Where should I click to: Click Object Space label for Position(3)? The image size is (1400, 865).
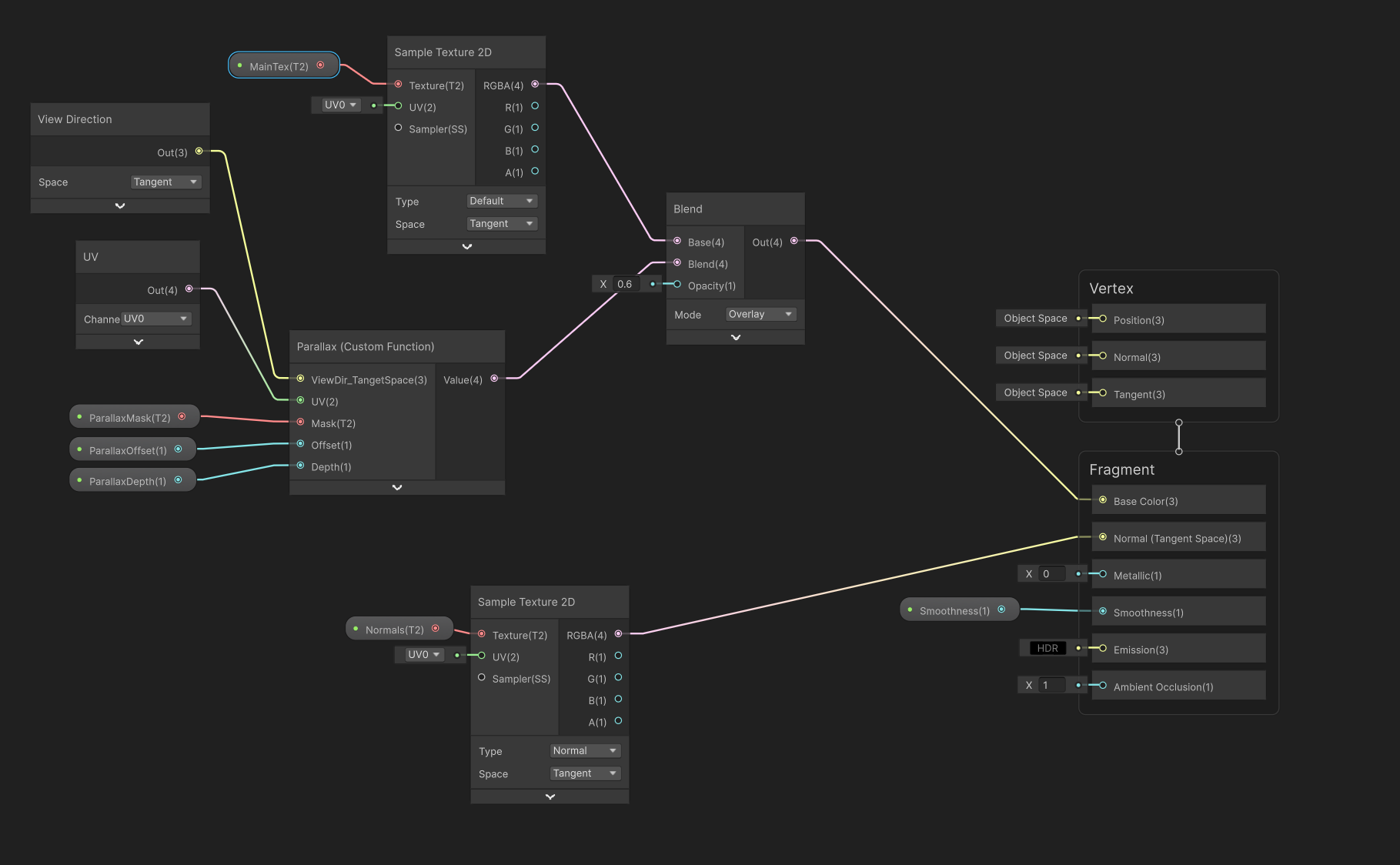click(1035, 318)
